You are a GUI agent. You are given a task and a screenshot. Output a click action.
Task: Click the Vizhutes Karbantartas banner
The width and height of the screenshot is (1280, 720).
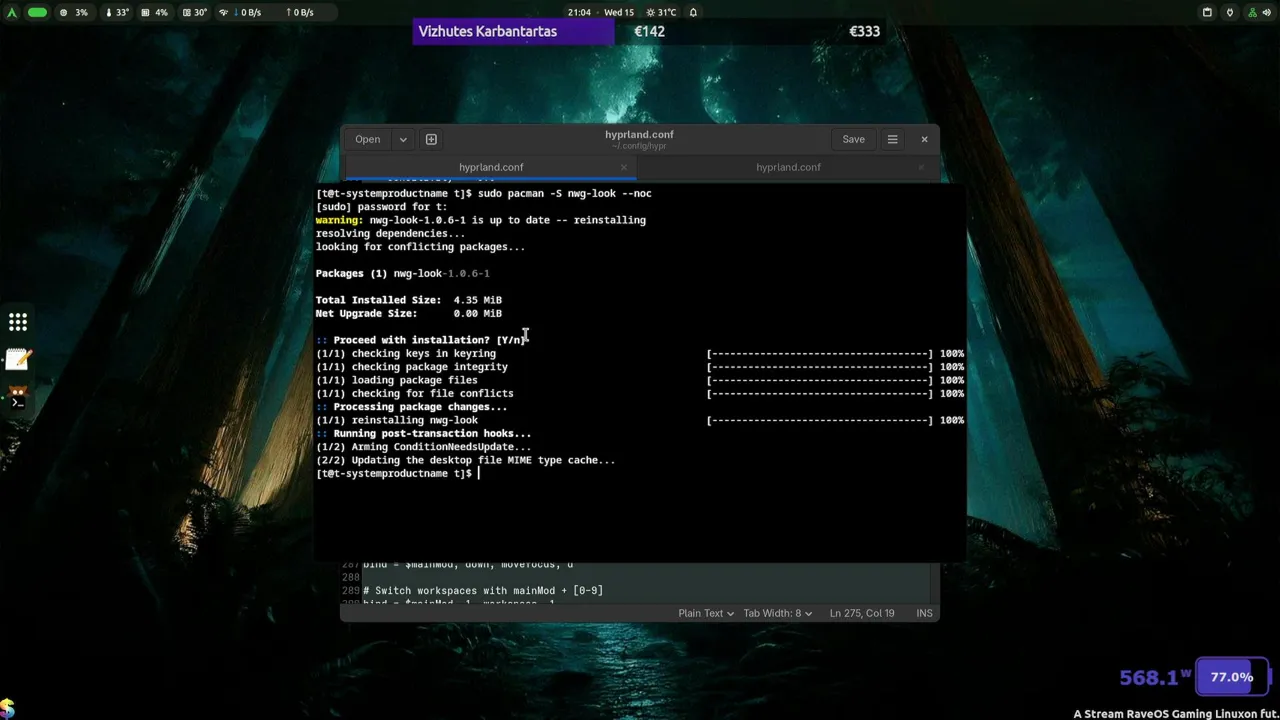[x=514, y=31]
